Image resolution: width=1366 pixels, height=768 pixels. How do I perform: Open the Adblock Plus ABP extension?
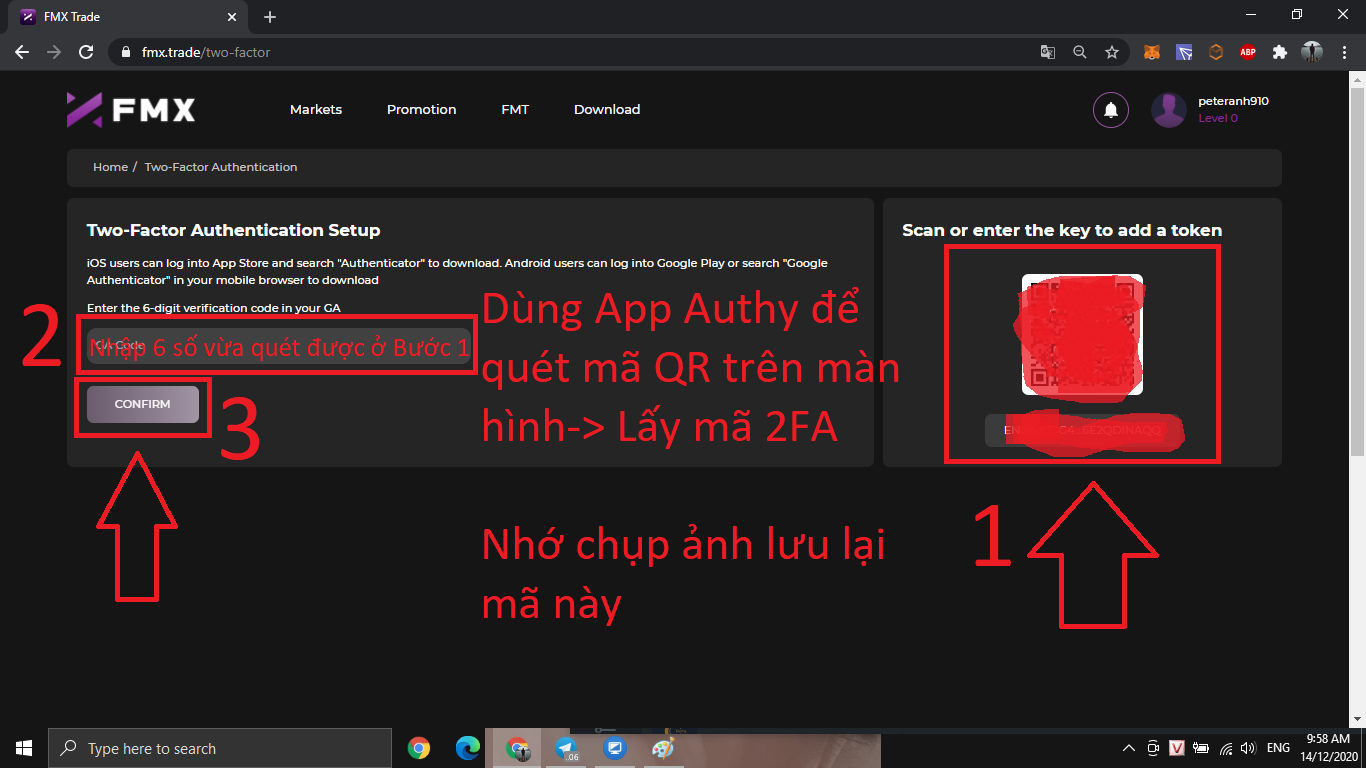click(1248, 52)
